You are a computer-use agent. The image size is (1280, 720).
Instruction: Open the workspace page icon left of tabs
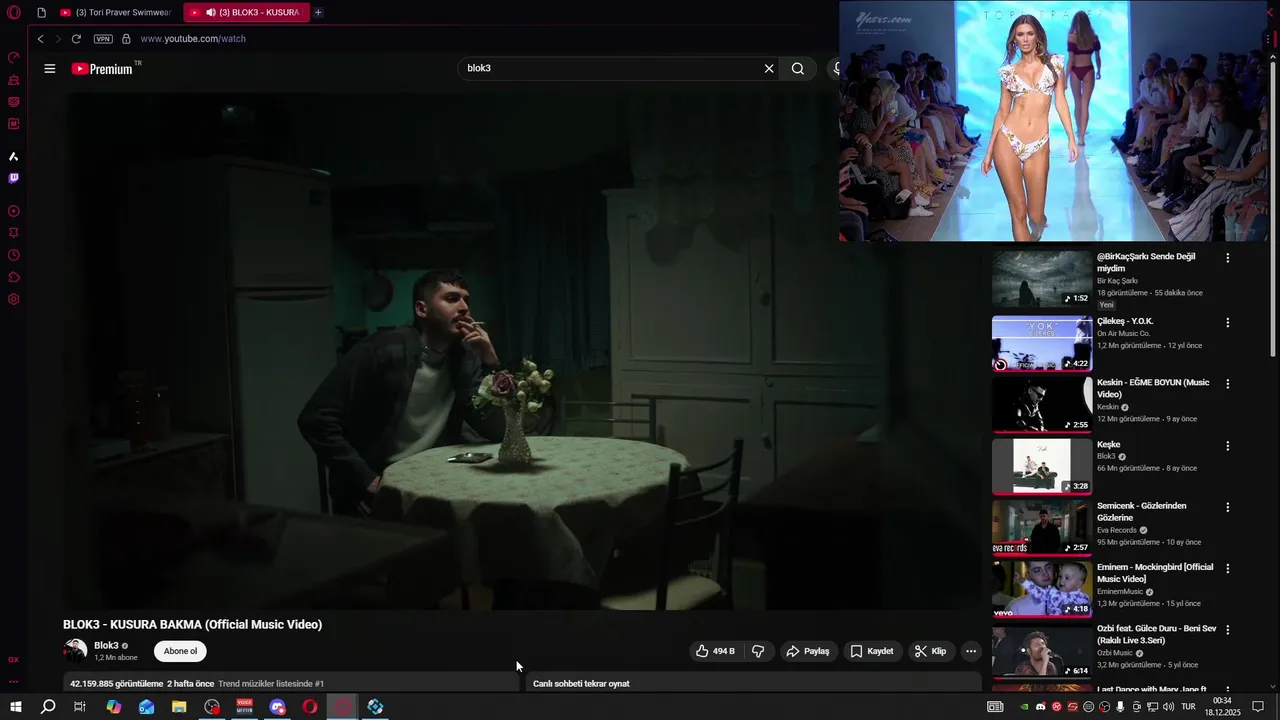[x=41, y=13]
